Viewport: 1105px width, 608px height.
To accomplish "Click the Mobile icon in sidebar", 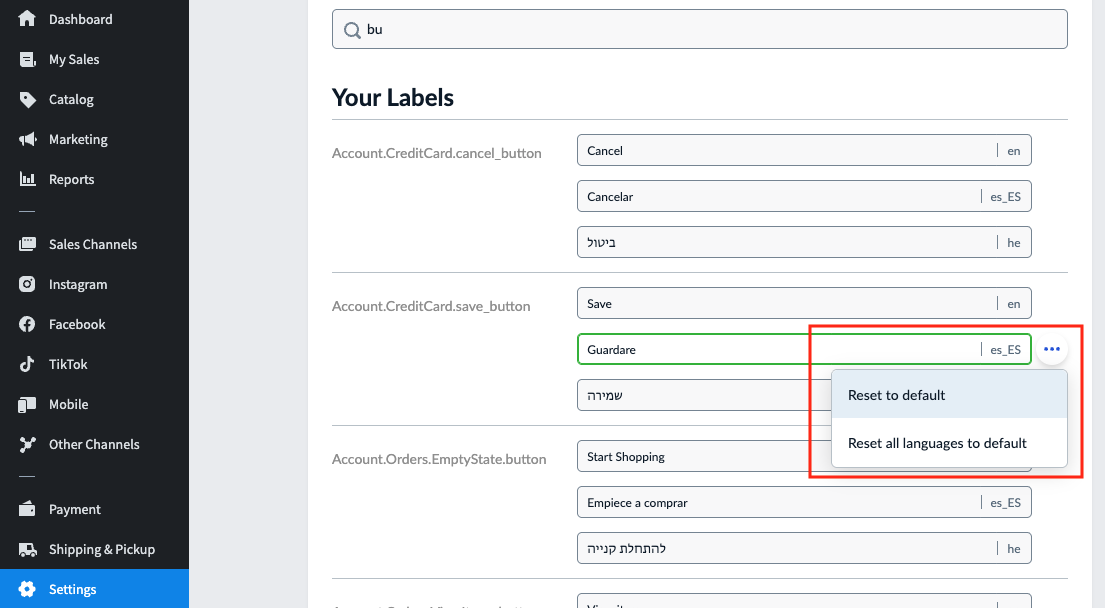I will (28, 404).
